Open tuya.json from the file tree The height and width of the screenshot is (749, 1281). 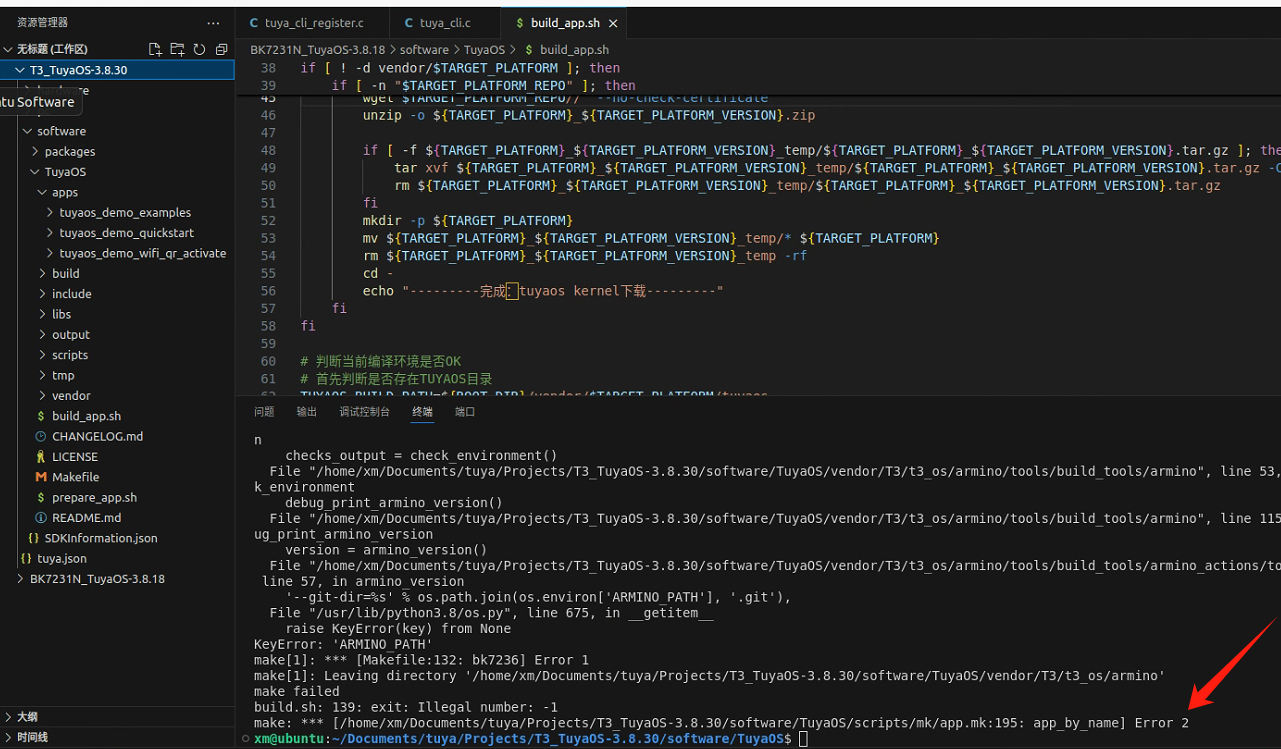pyautogui.click(x=117, y=558)
